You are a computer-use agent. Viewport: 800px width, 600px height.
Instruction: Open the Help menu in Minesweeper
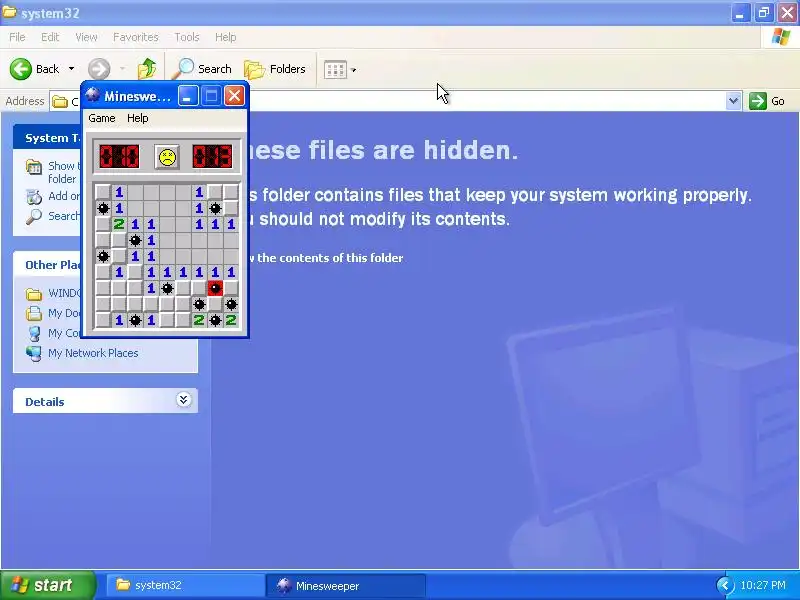[x=138, y=118]
